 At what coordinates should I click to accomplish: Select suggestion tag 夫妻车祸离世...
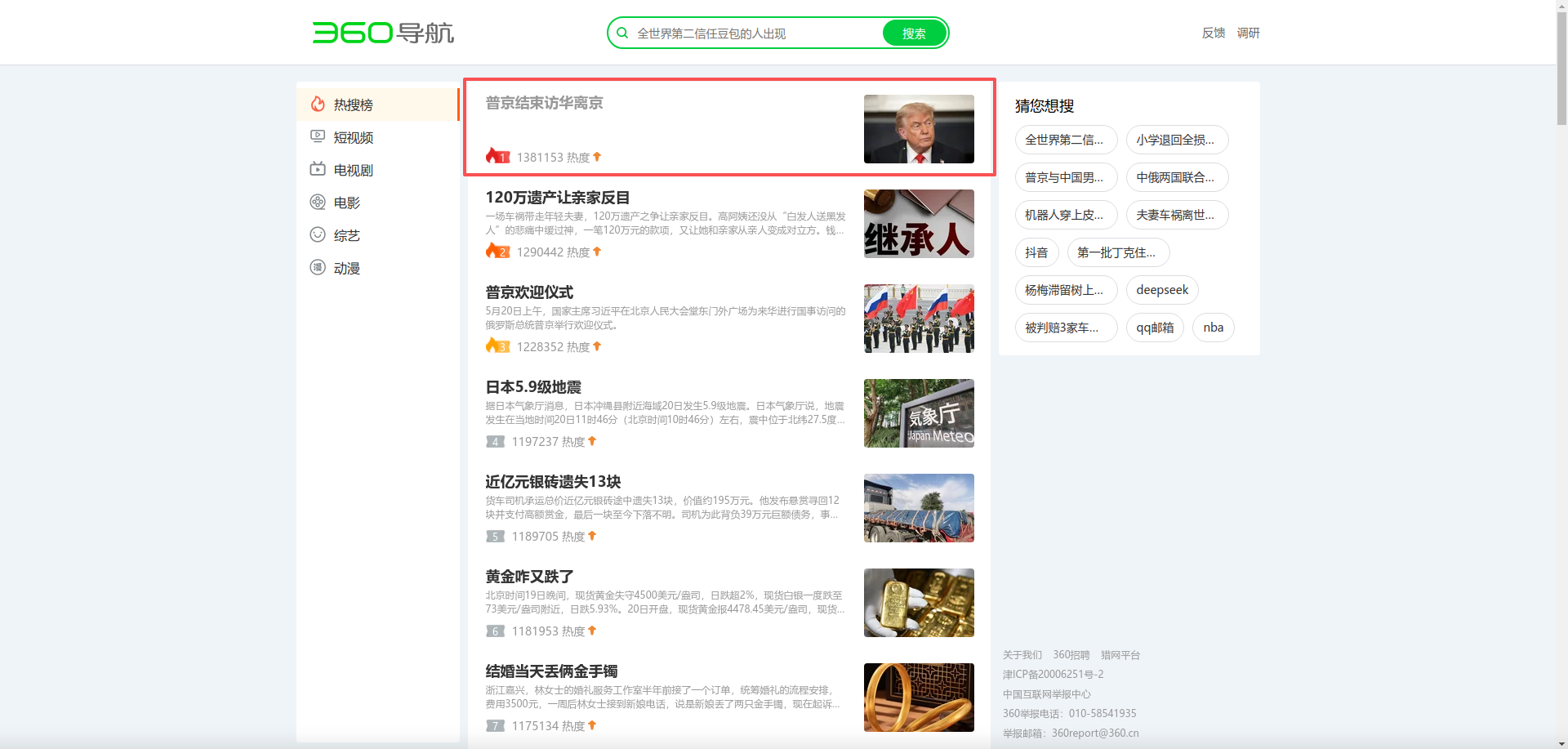(x=1177, y=215)
